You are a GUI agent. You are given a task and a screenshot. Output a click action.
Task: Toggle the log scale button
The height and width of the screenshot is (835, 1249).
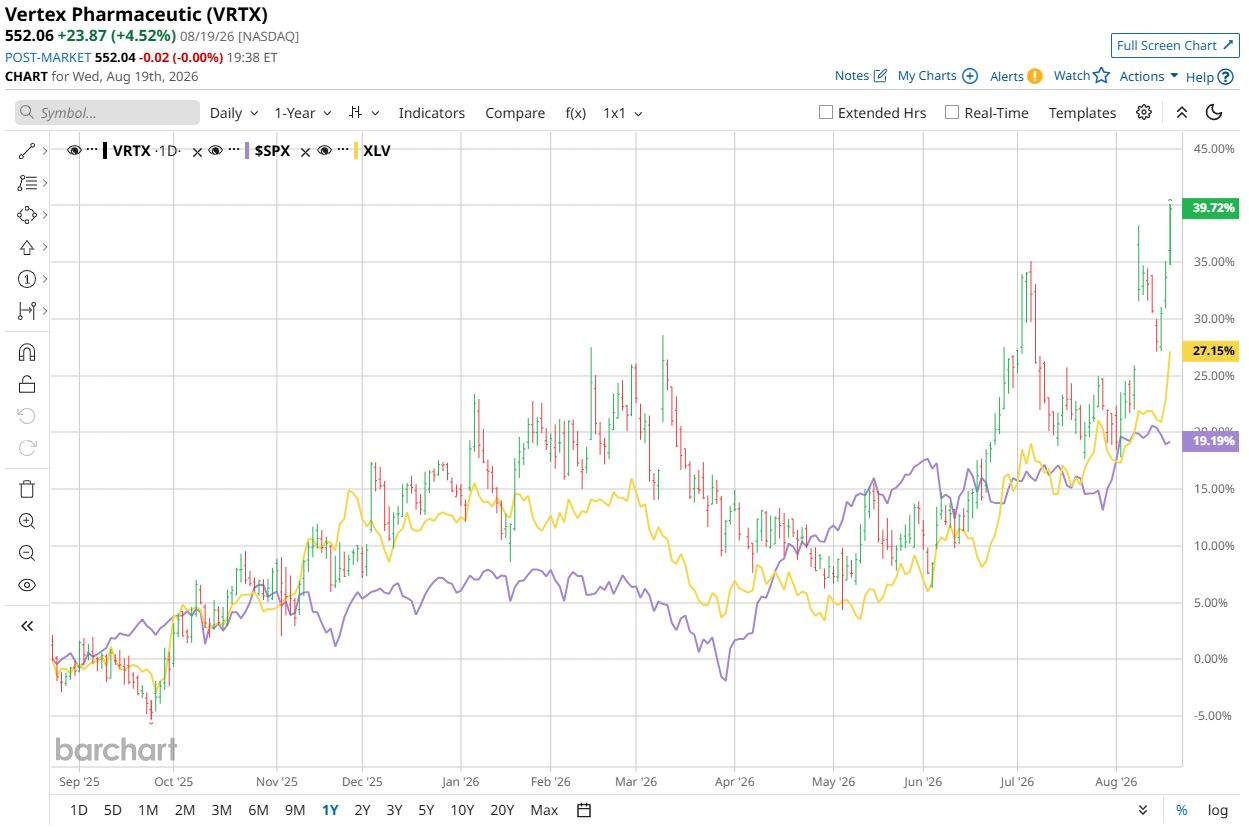1217,810
